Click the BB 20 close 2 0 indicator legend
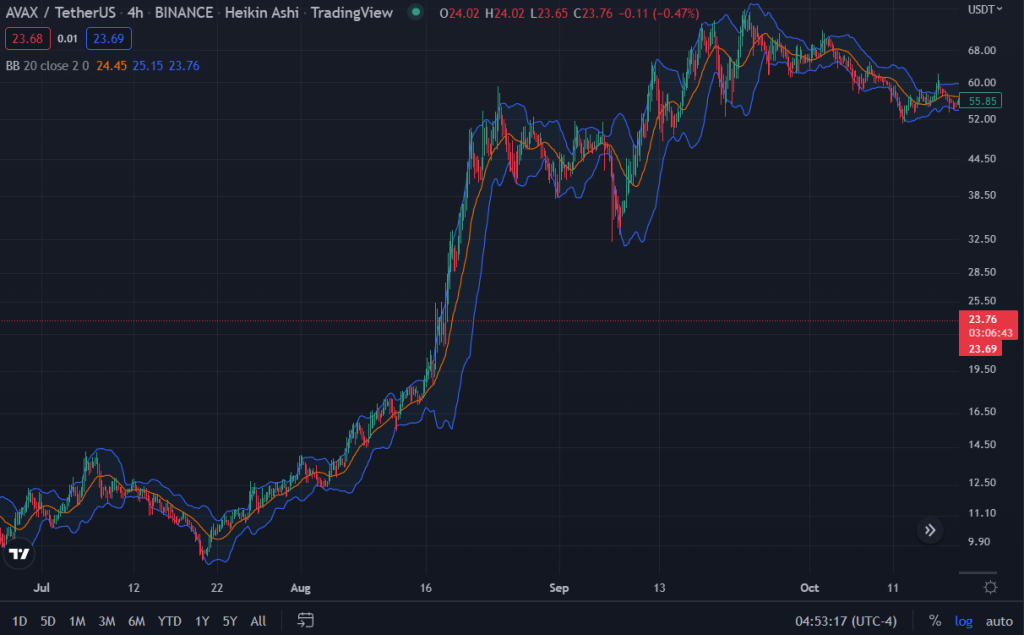Screen dimensions: 1024x635 (x=47, y=65)
